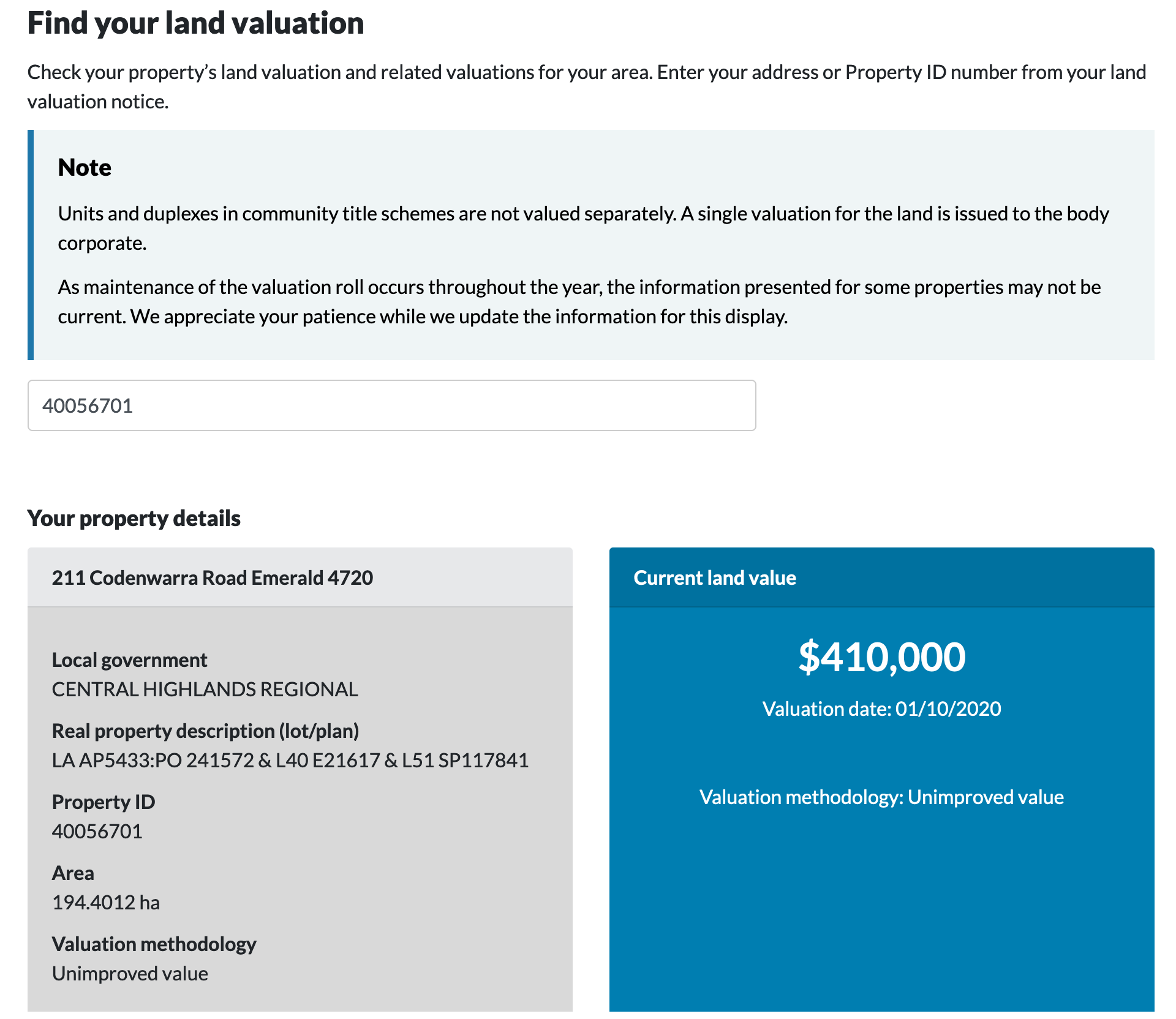The width and height of the screenshot is (1176, 1019).
Task: Click the 'Your property details' section heading
Action: [x=134, y=517]
